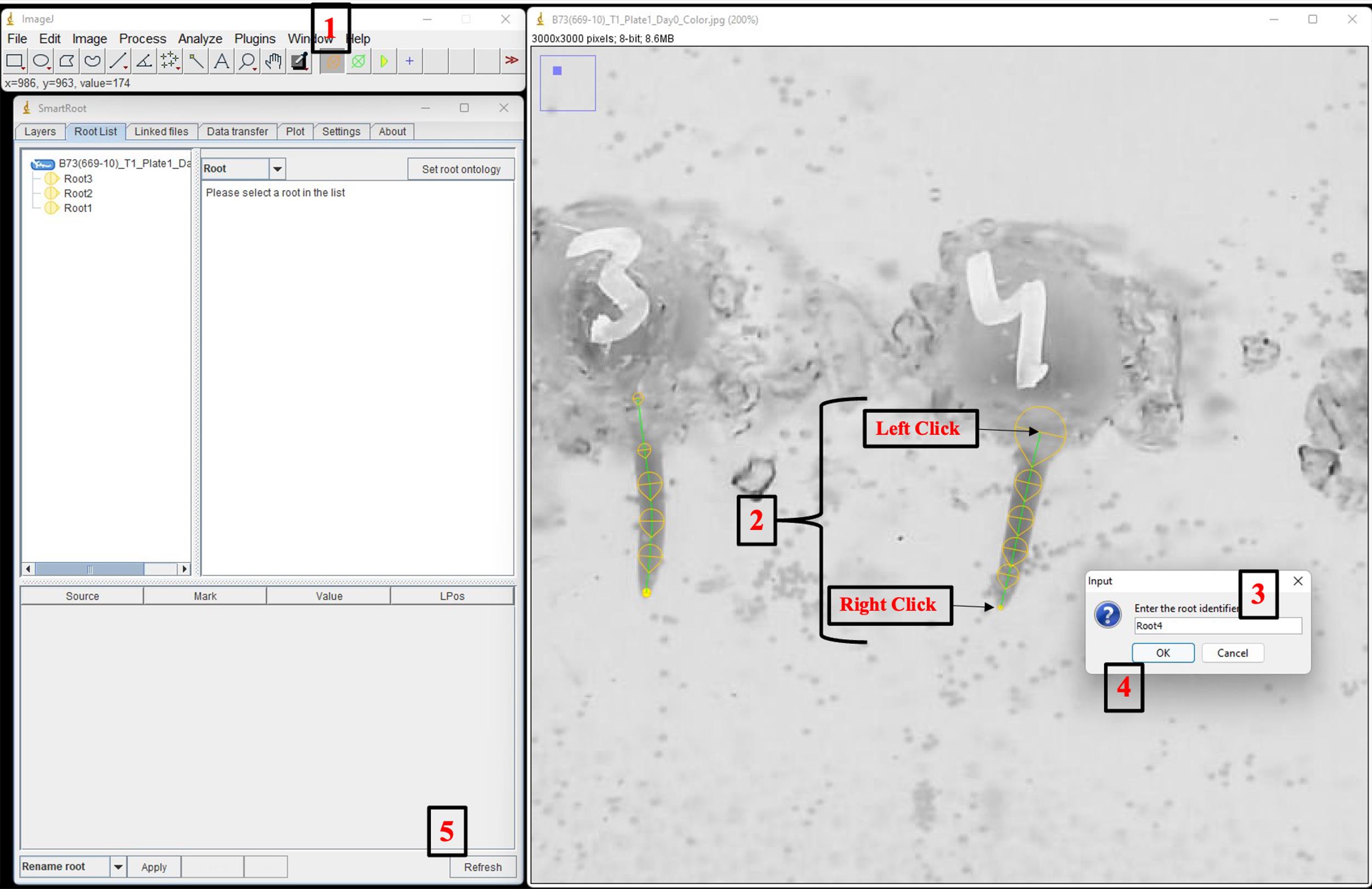Open the Plugins menu
1372x889 pixels.
click(254, 38)
